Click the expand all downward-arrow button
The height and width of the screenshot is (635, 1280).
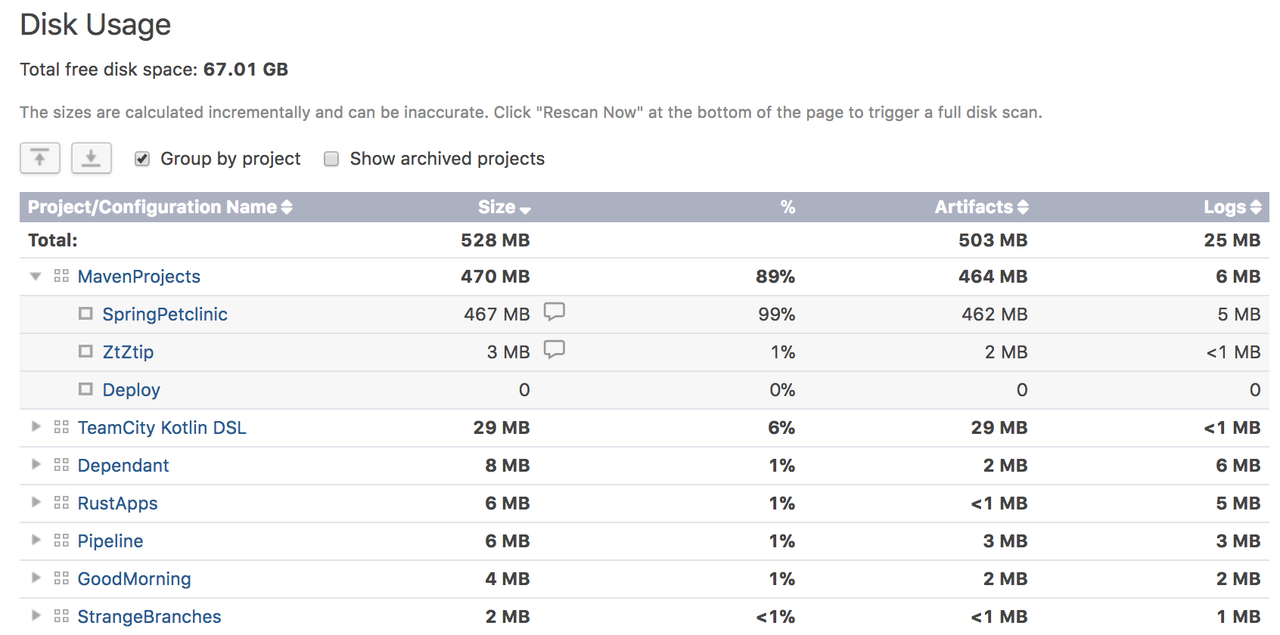click(91, 158)
